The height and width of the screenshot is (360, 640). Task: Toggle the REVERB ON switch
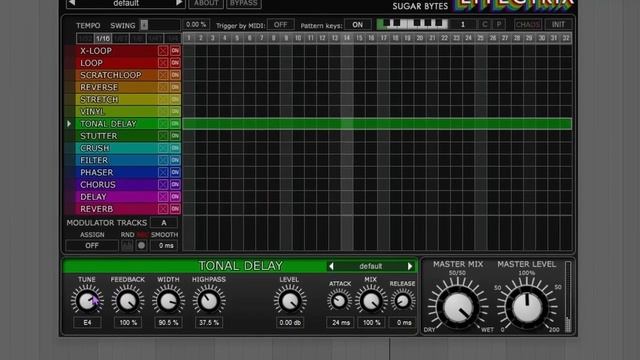click(175, 209)
